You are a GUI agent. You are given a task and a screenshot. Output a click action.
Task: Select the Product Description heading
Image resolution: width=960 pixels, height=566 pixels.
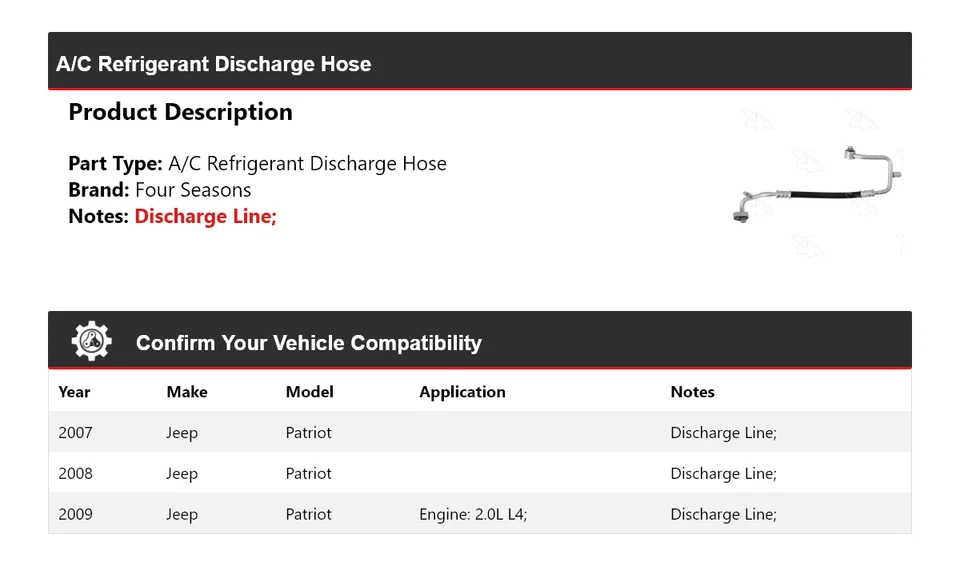(180, 112)
